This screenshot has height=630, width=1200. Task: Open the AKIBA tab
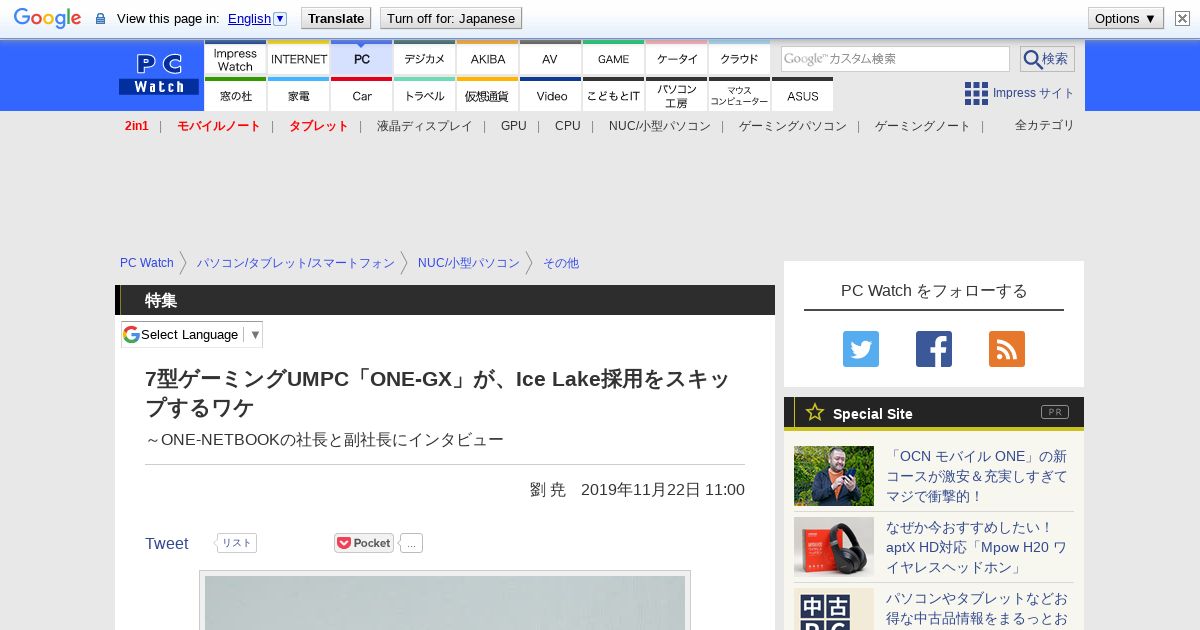488,59
